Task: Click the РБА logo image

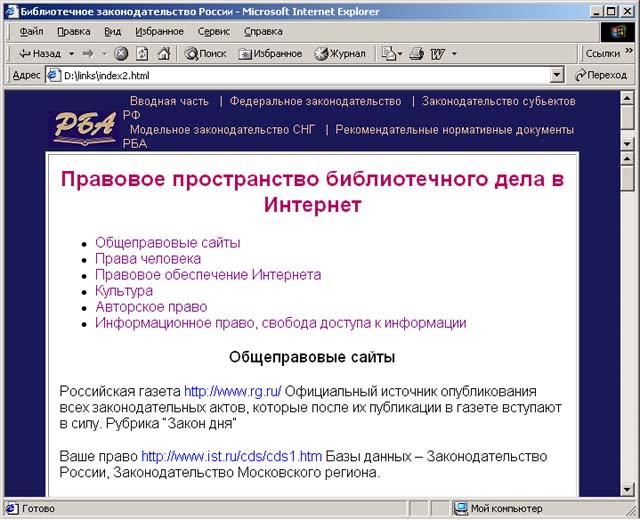Action: [85, 127]
